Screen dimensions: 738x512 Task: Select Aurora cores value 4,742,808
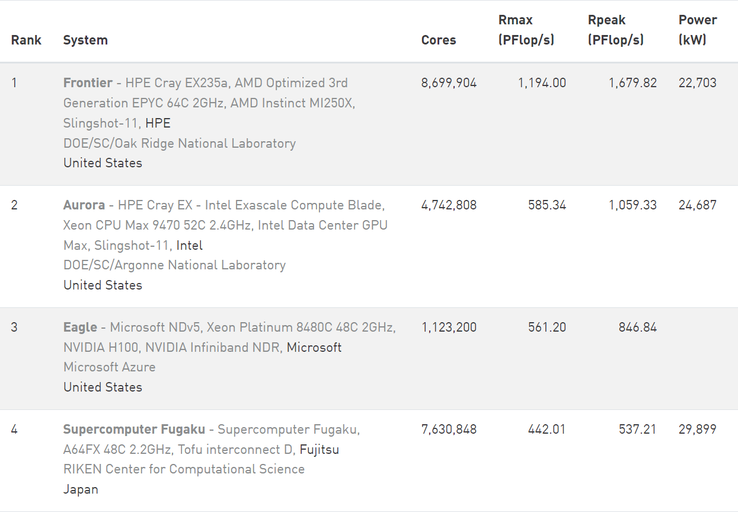click(x=449, y=205)
